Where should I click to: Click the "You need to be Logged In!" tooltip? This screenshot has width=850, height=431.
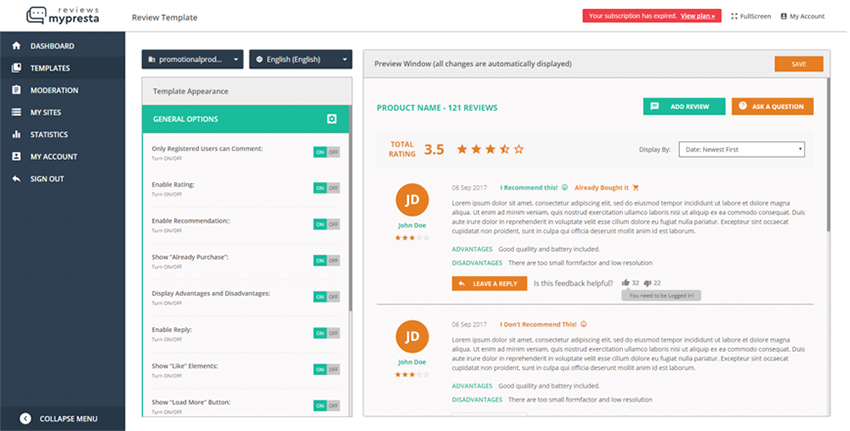[661, 295]
